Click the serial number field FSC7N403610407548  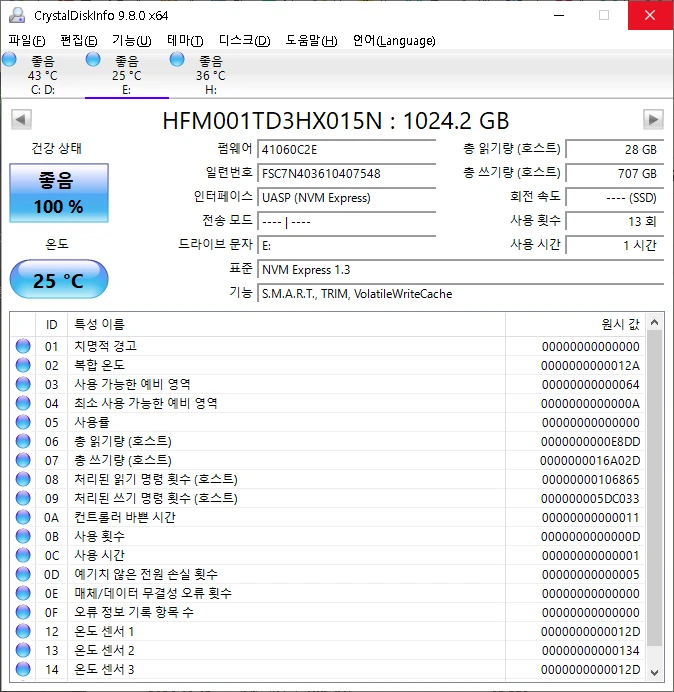pyautogui.click(x=346, y=173)
